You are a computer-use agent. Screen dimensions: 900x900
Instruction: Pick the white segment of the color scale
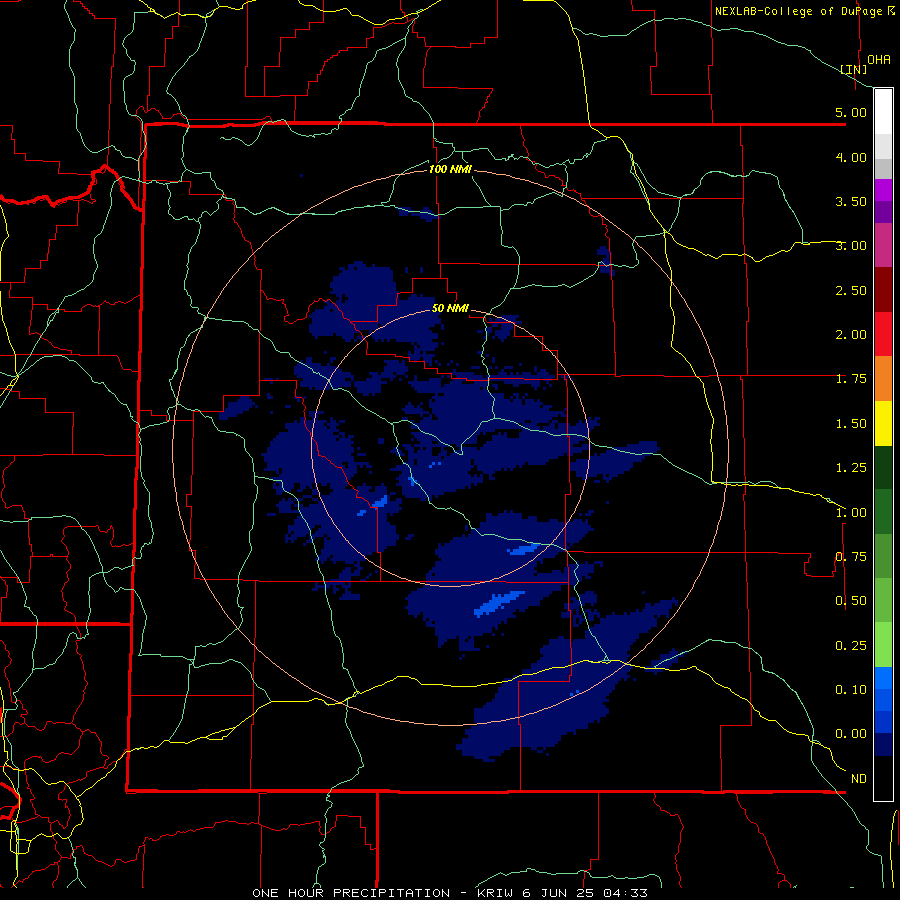click(883, 112)
